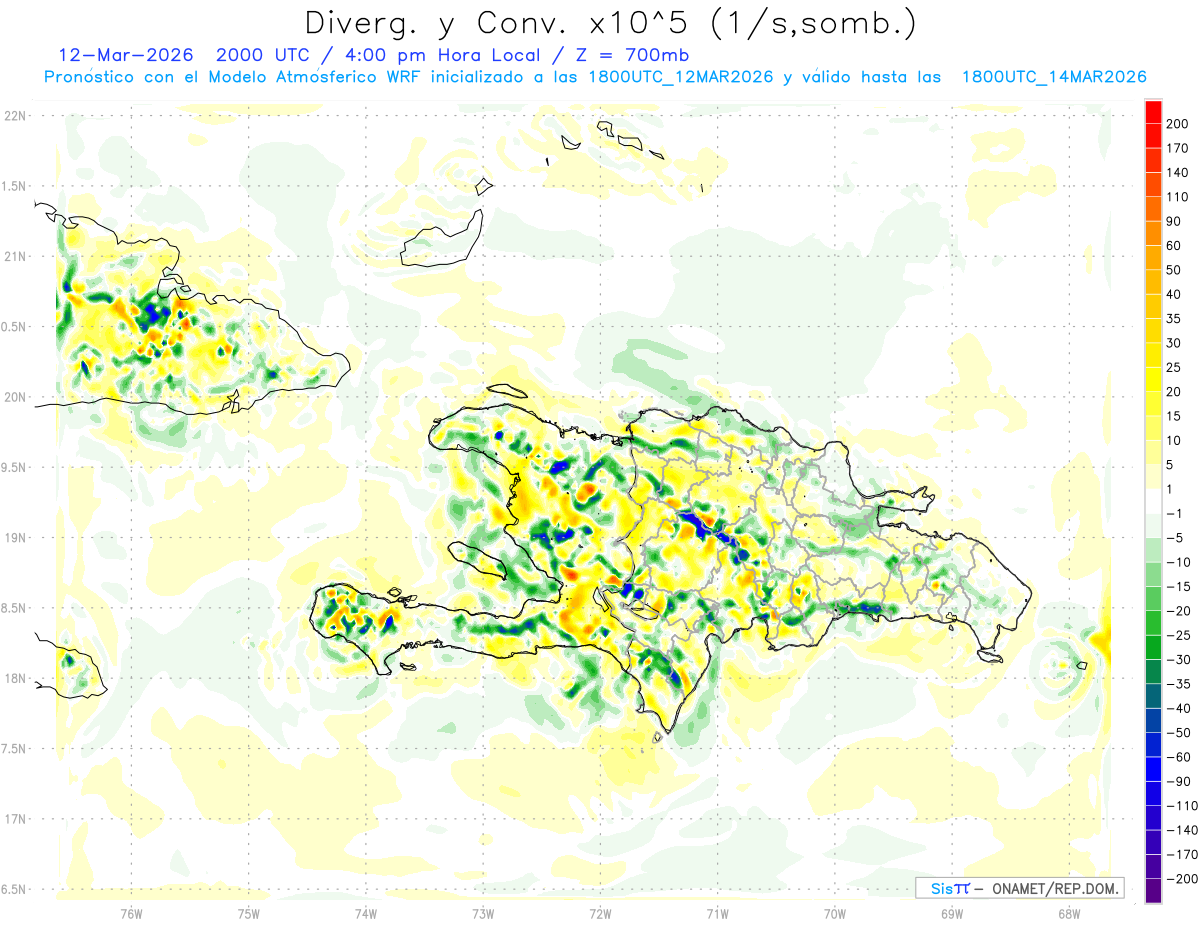Viewport: 1200px width, 927px height.
Task: Click the longitude label '71W'
Action: (717, 913)
